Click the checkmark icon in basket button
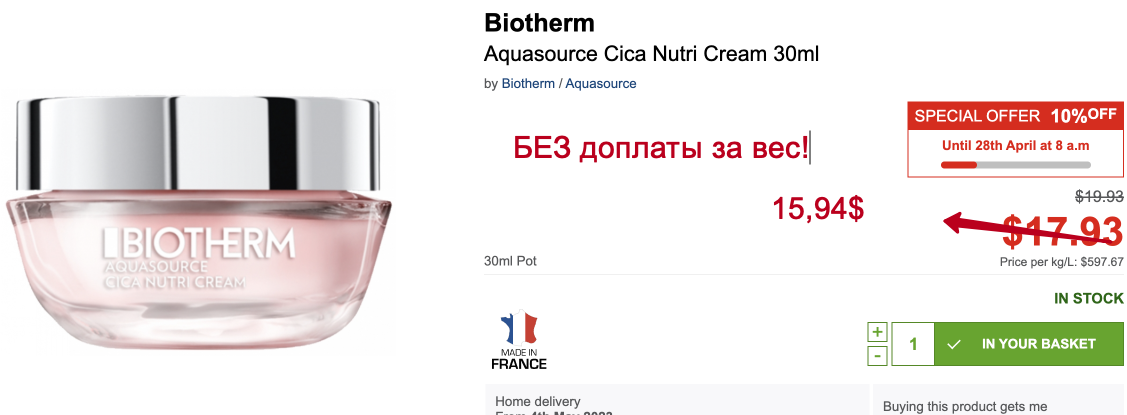The width and height of the screenshot is (1127, 415). 954,344
